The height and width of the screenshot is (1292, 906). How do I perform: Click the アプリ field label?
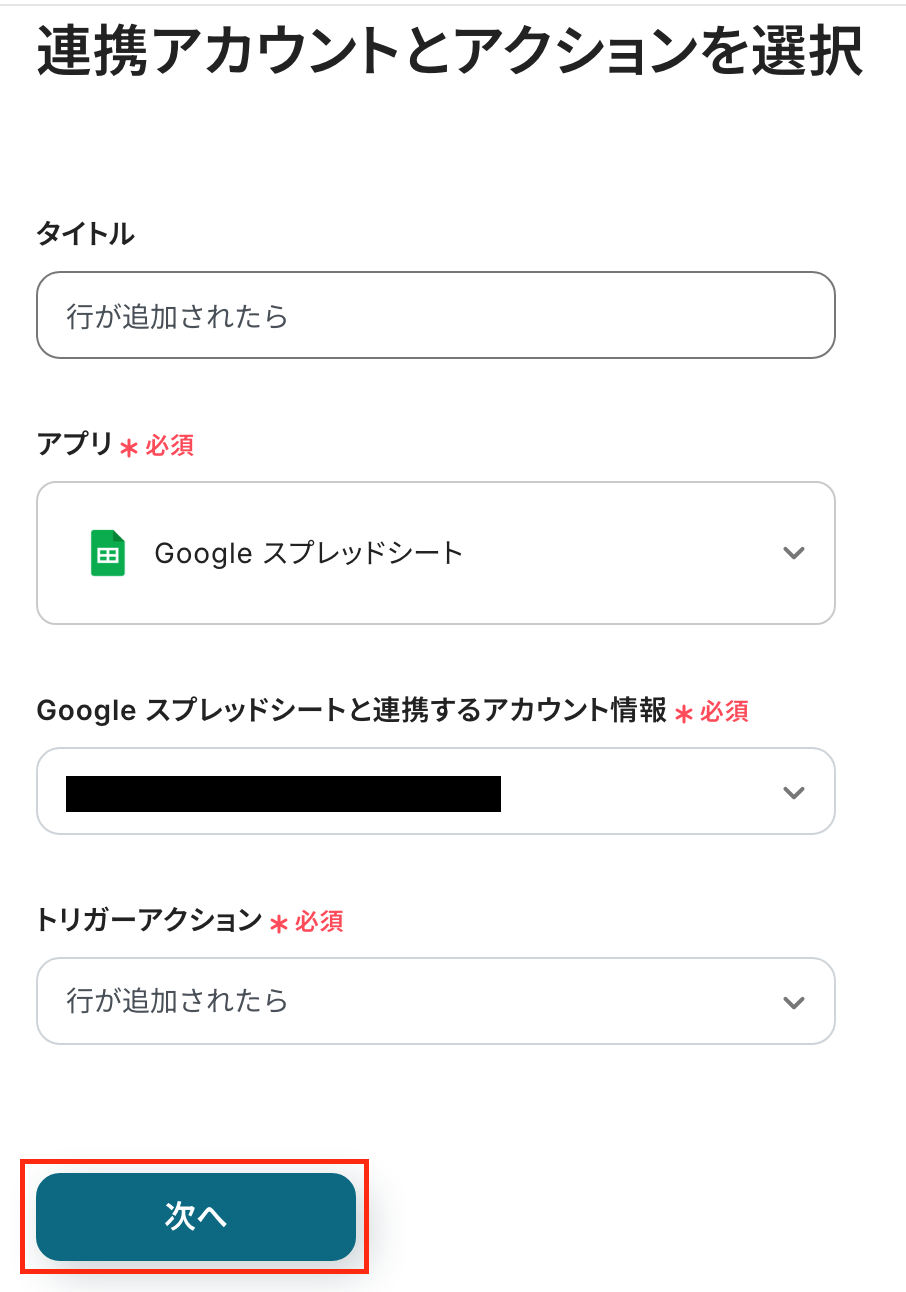75,445
